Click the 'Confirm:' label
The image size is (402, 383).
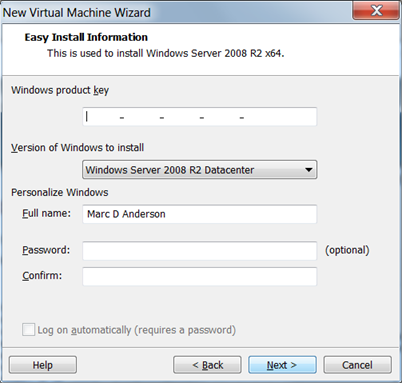tap(42, 276)
